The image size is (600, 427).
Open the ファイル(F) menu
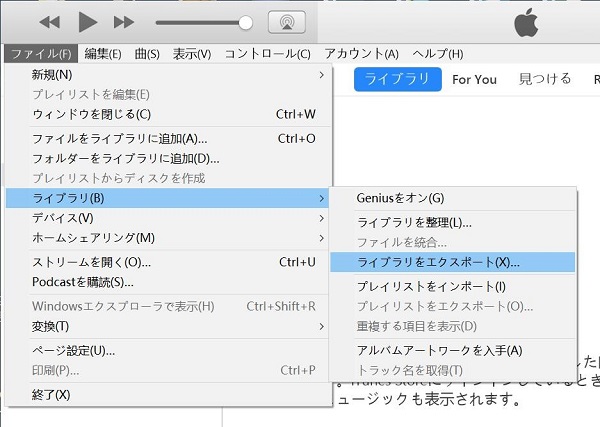coord(41,54)
